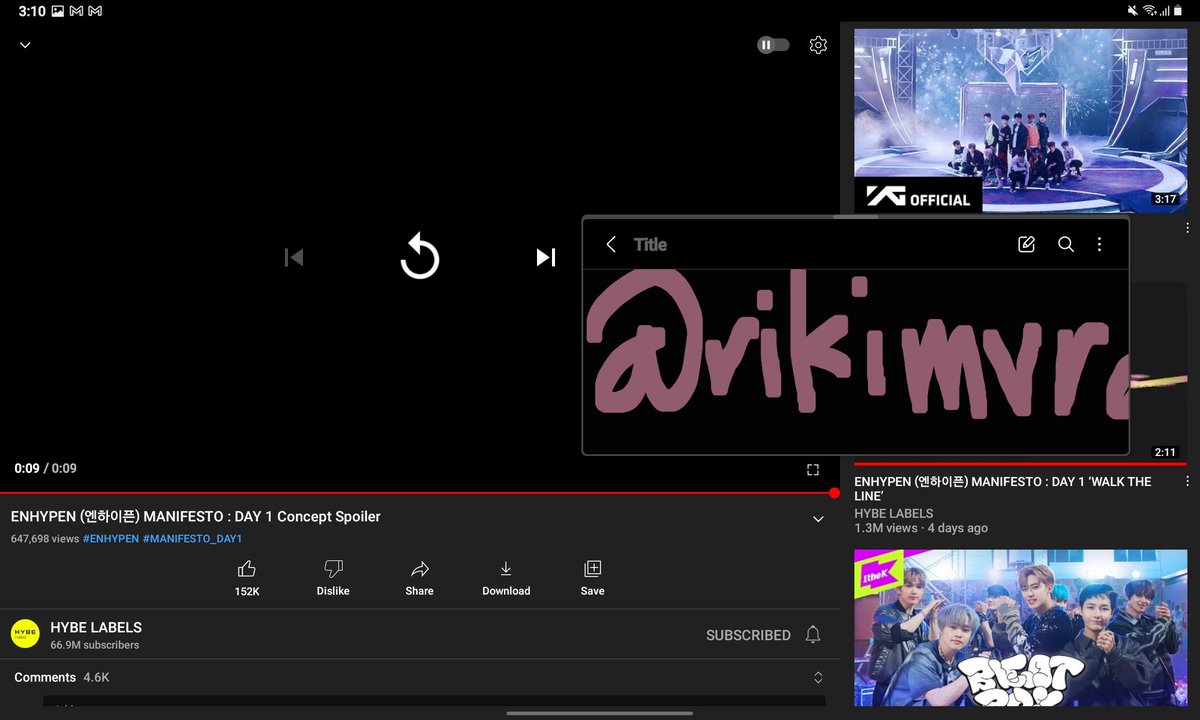This screenshot has width=1200, height=720.
Task: Open the picture notification icon in status bar
Action: tap(57, 11)
